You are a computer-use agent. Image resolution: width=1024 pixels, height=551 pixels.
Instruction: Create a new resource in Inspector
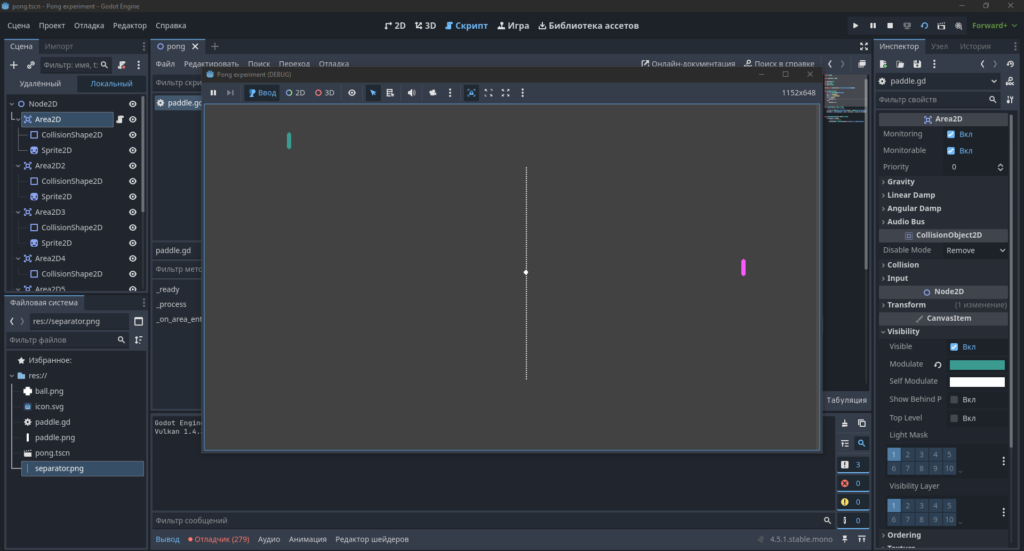click(883, 64)
